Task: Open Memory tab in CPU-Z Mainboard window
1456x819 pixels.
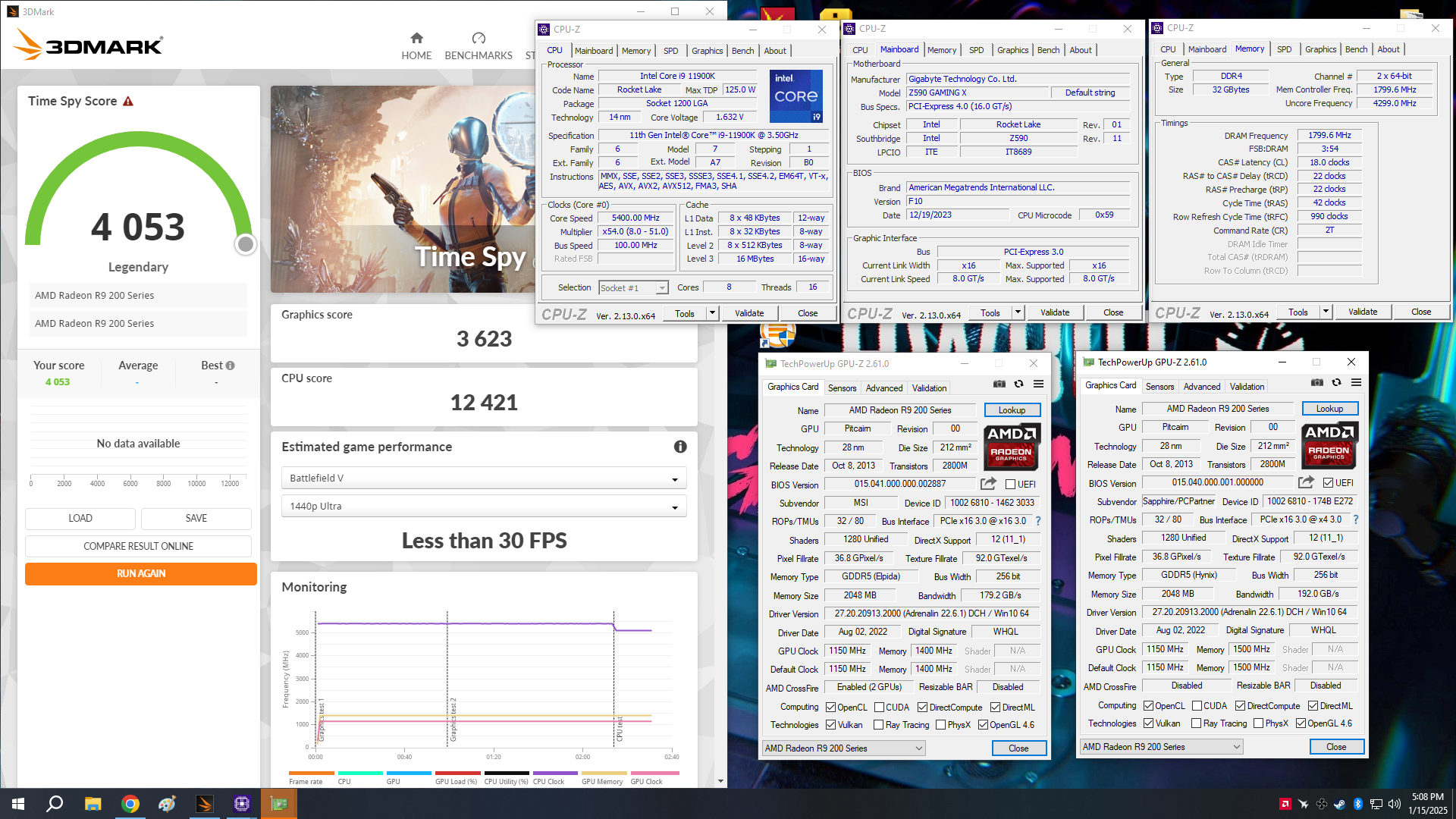Action: click(941, 50)
